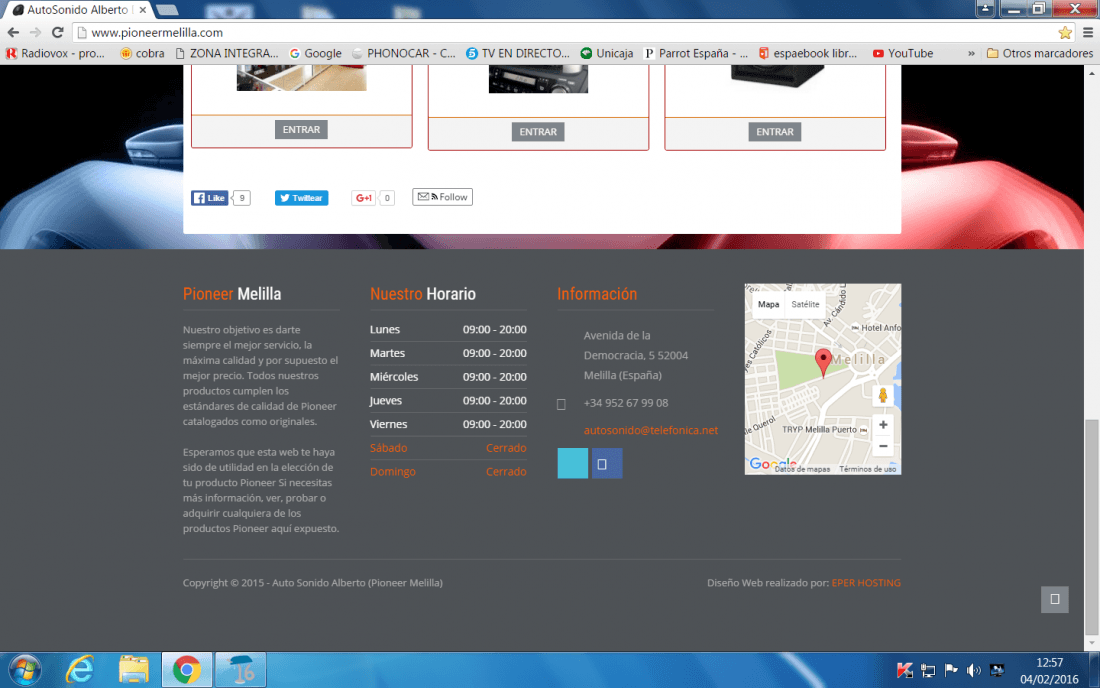The width and height of the screenshot is (1100, 688).
Task: Reload the current page
Action: pyautogui.click(x=58, y=32)
